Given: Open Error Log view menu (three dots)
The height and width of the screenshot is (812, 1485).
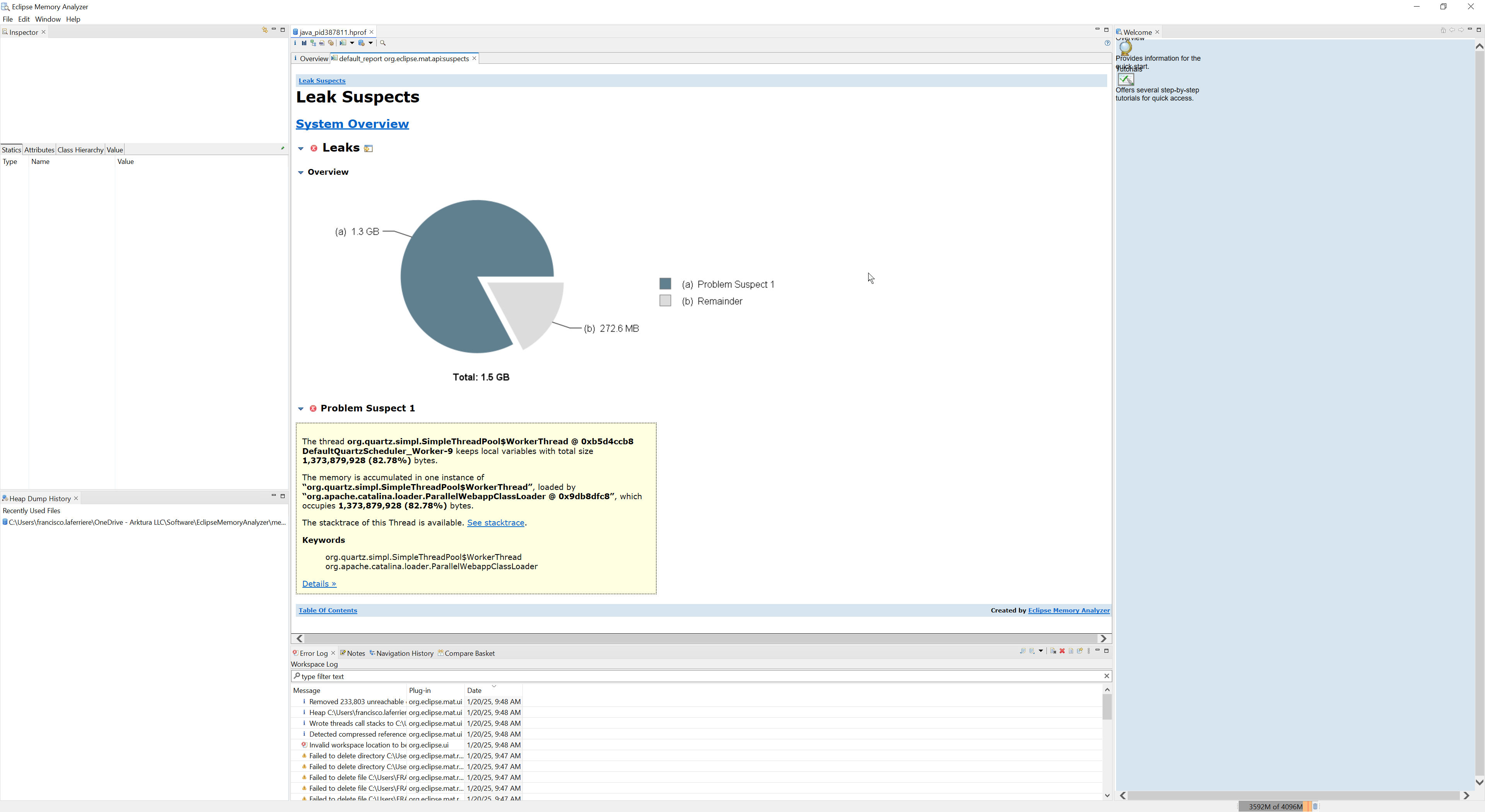Looking at the screenshot, I should click(x=1089, y=651).
